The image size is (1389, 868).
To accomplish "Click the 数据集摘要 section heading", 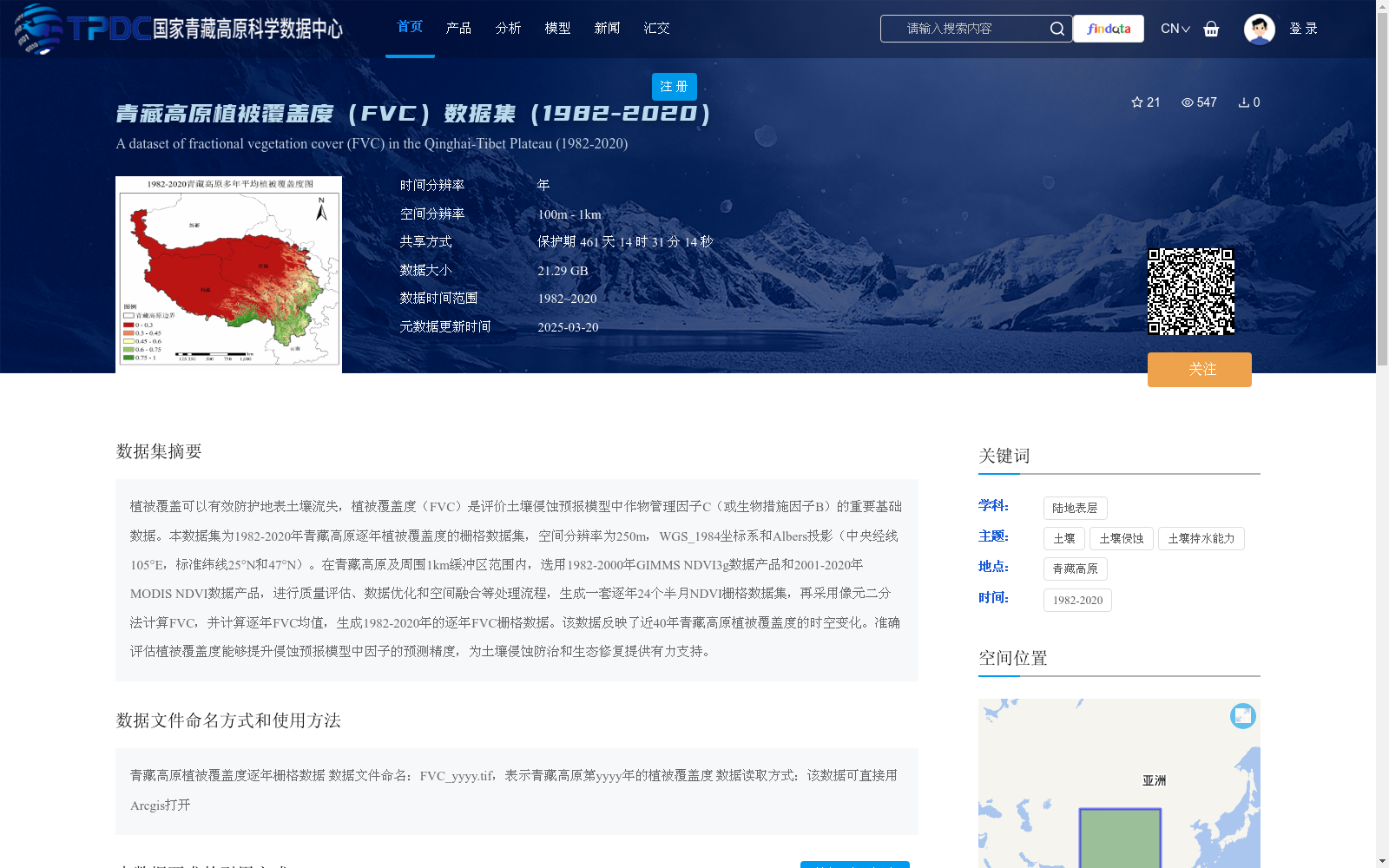I will pos(159,451).
